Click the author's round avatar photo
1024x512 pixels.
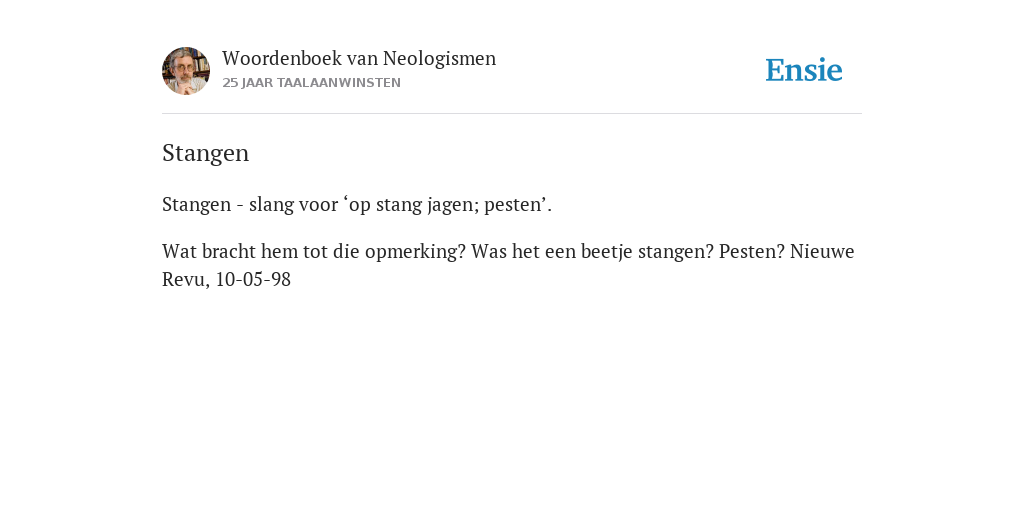(186, 71)
